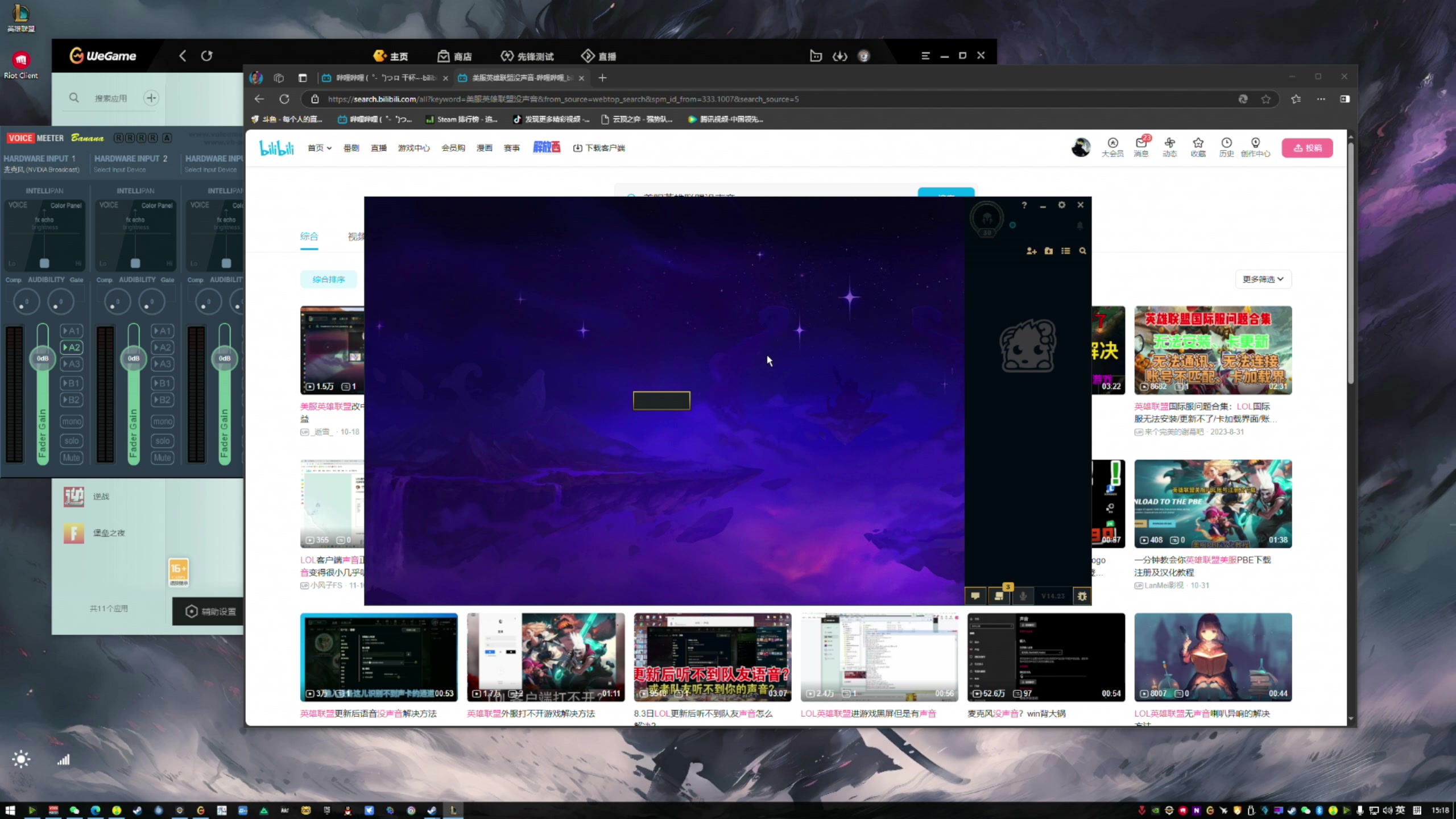Click pink 投稿 upload button
Viewport: 1456px width, 819px height.
tap(1307, 148)
